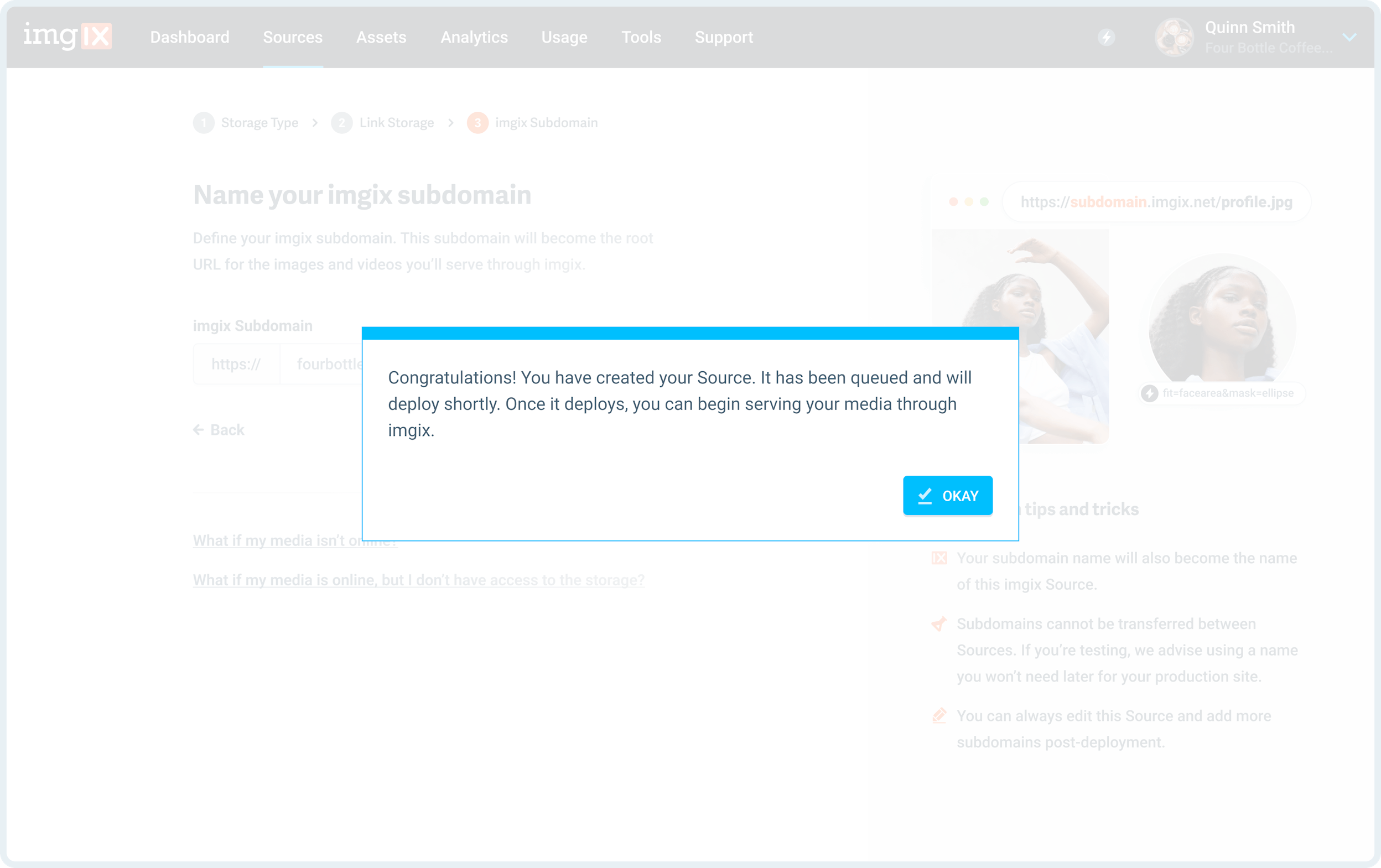Click the user avatar icon for Quinn Smith

coord(1172,37)
